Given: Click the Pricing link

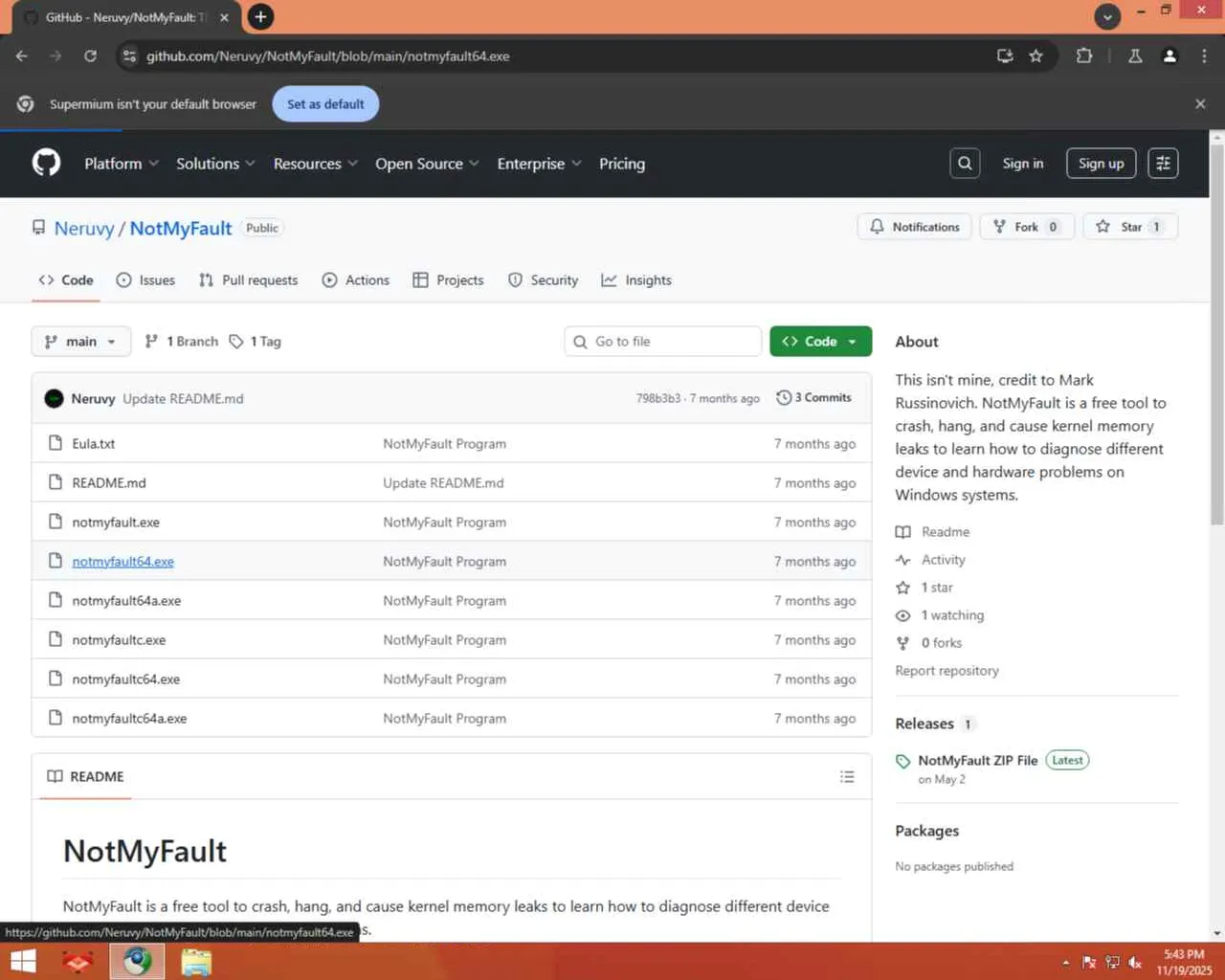Looking at the screenshot, I should click(622, 164).
